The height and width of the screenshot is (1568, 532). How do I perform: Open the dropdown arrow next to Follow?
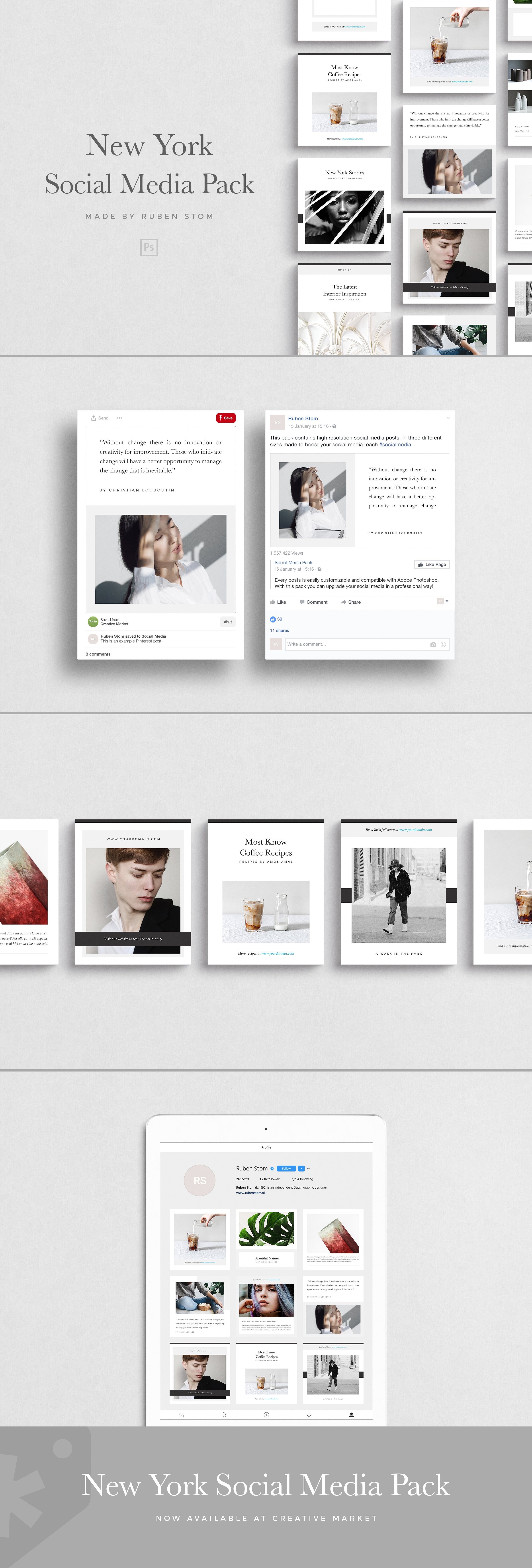coord(301,1169)
